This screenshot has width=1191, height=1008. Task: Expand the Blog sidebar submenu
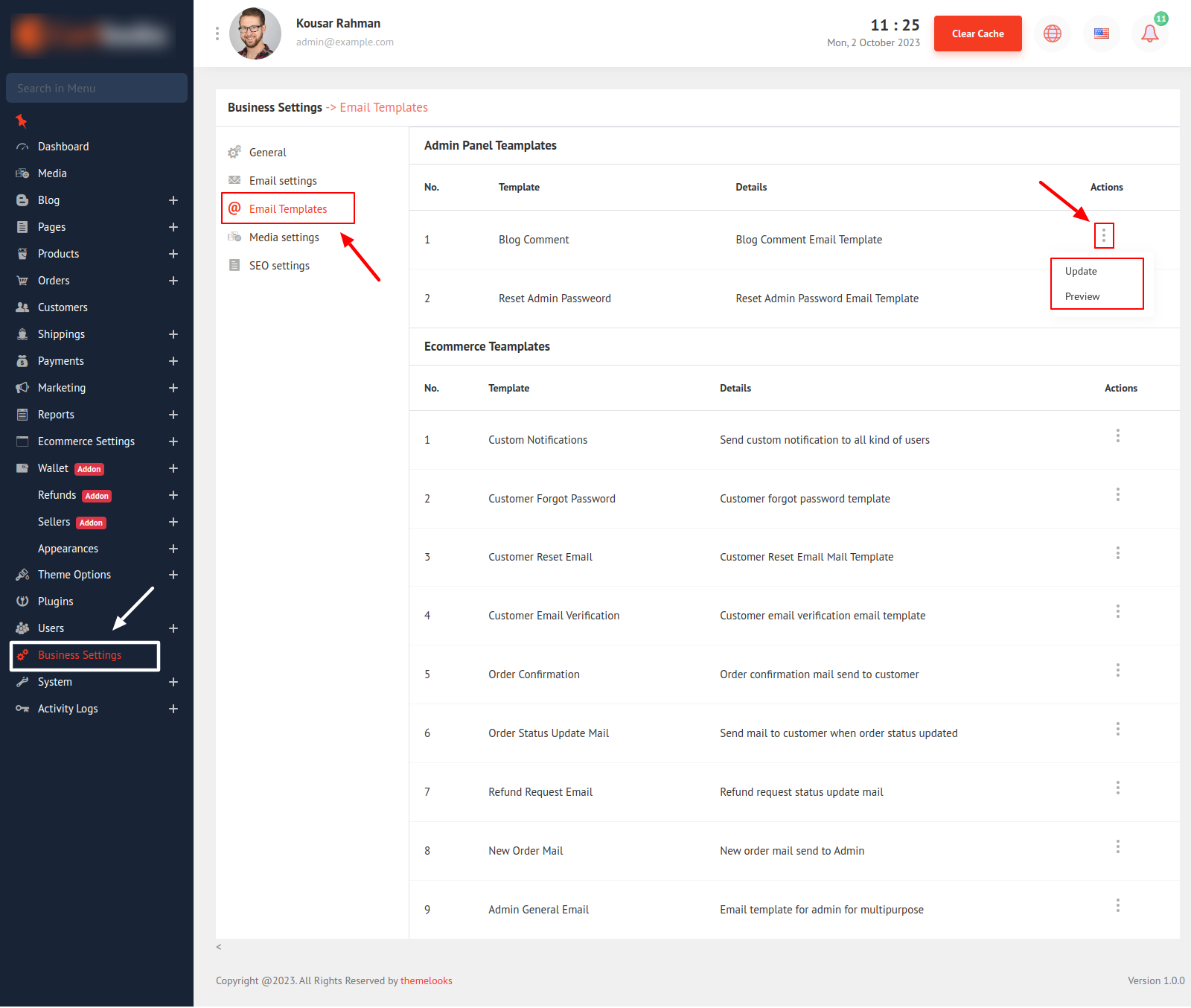pos(173,200)
